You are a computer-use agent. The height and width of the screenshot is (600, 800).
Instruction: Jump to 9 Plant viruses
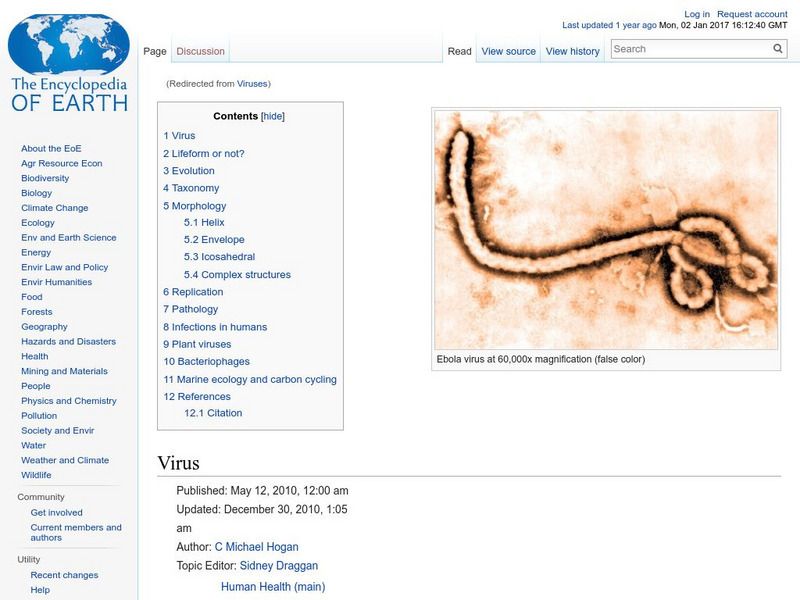click(x=197, y=344)
